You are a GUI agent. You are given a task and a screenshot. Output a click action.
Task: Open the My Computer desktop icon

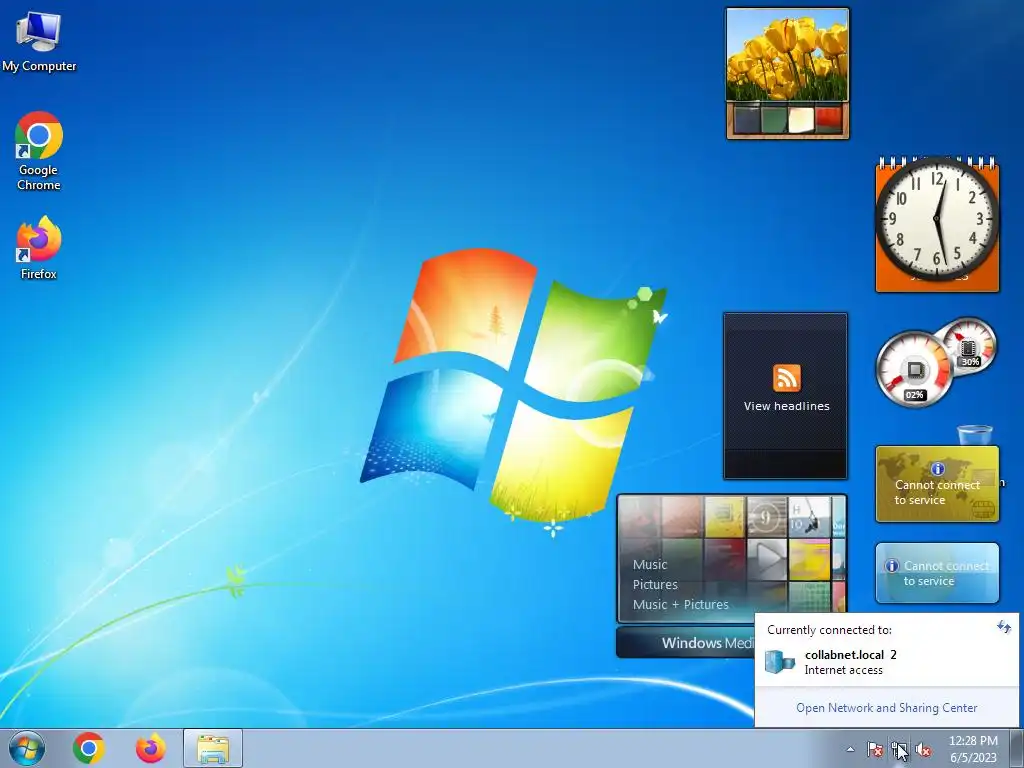[x=39, y=42]
